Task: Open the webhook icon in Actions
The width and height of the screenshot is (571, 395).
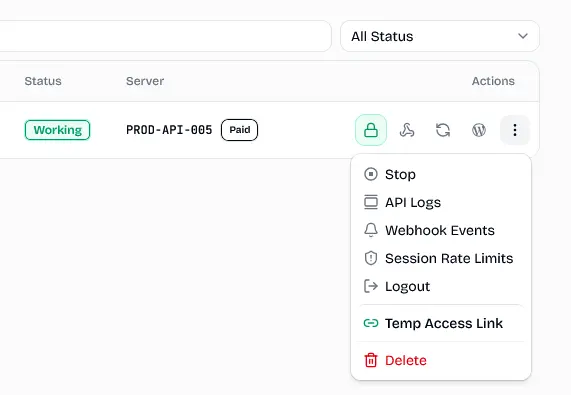Action: click(x=407, y=130)
